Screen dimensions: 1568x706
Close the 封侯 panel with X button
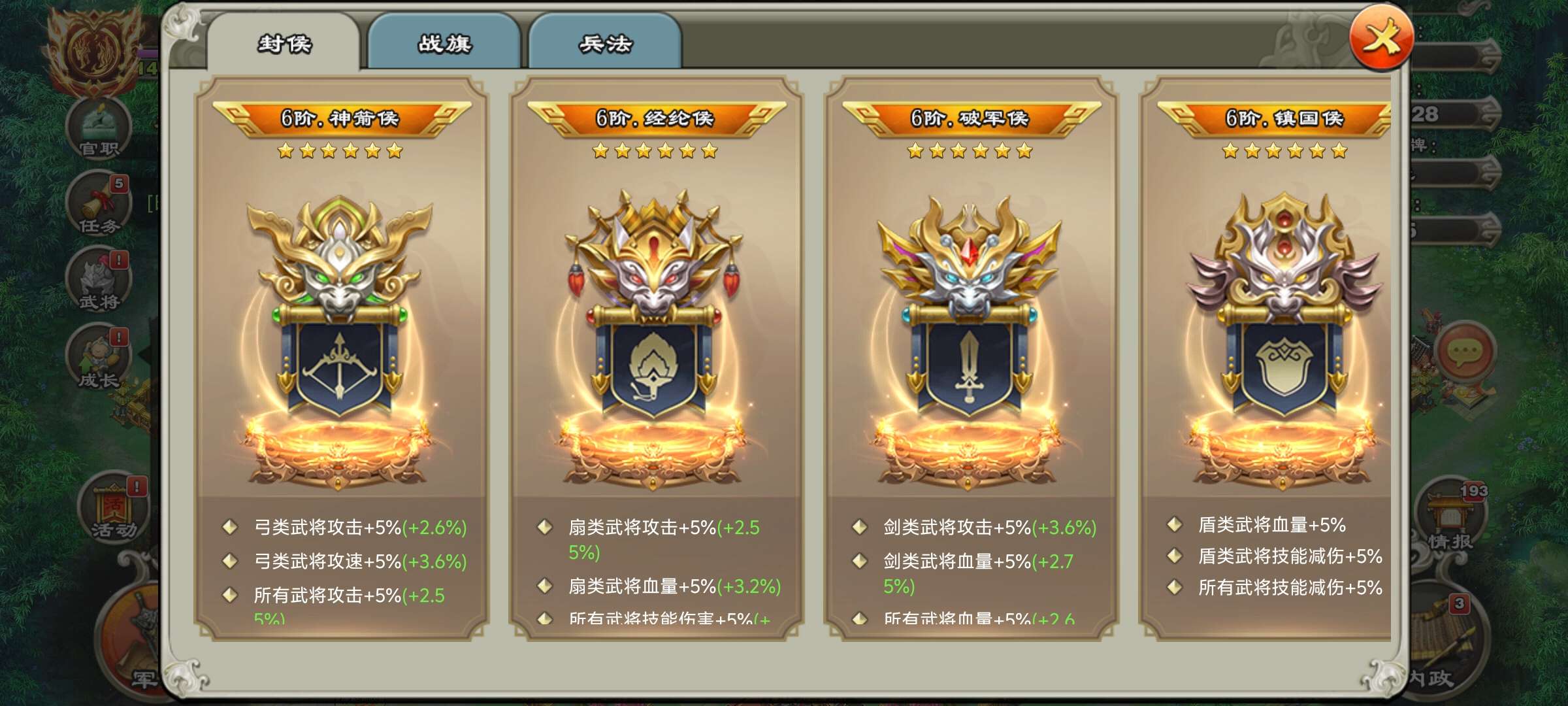pos(1381,38)
